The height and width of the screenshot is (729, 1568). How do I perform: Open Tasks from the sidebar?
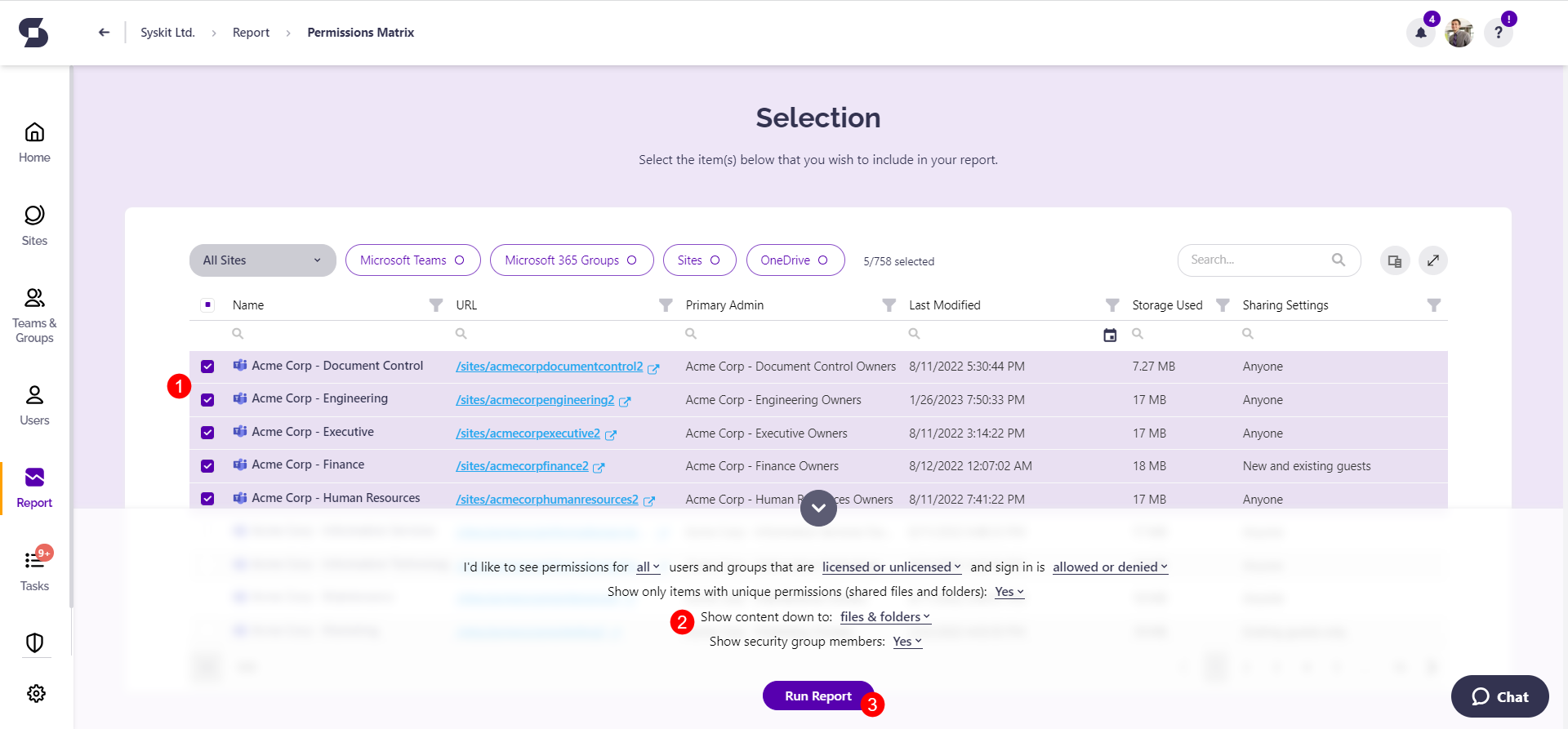pyautogui.click(x=34, y=570)
